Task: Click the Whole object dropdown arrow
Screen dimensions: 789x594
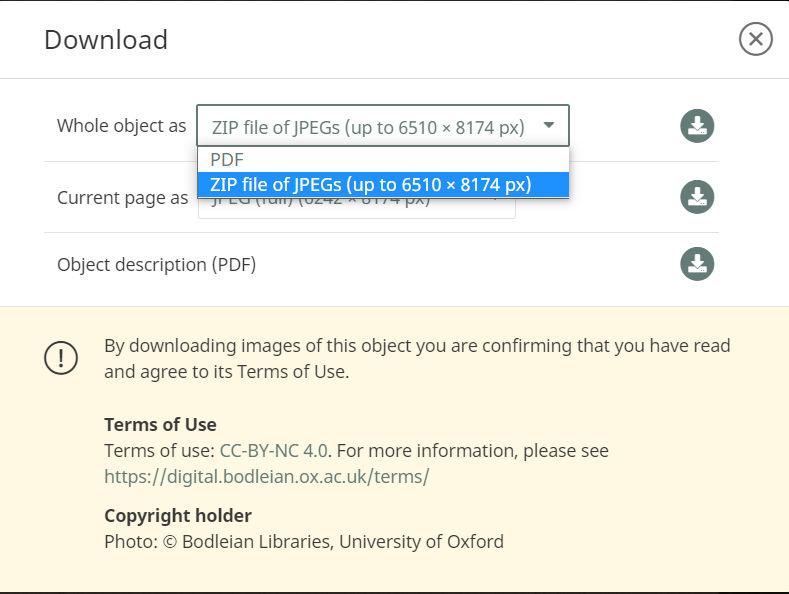Action: 548,126
